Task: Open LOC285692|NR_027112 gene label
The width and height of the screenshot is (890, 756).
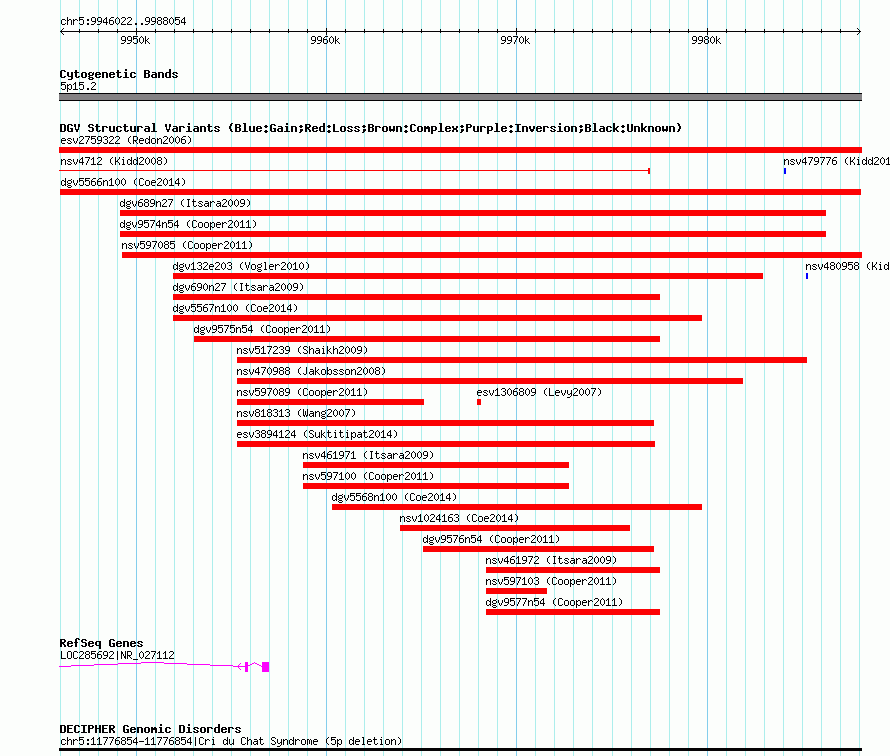Action: [117, 655]
